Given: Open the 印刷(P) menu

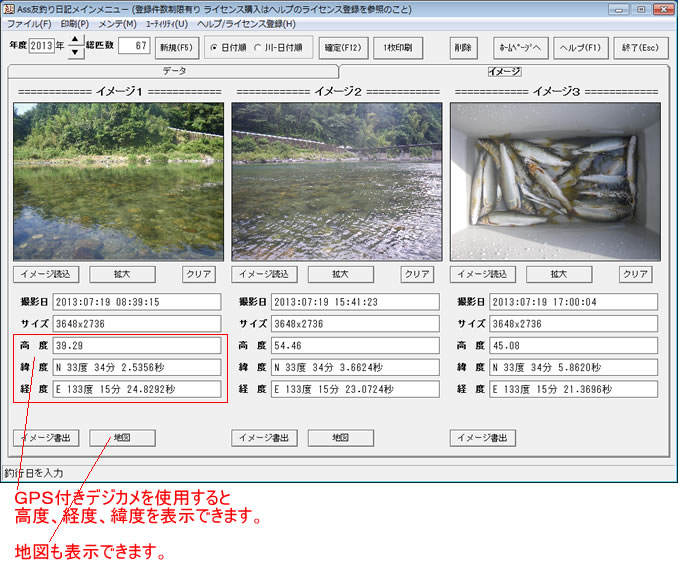Looking at the screenshot, I should coord(74,23).
